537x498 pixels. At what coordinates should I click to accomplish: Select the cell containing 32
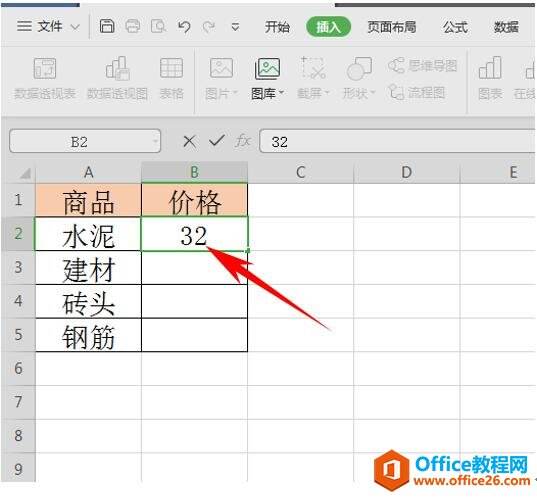pos(194,234)
